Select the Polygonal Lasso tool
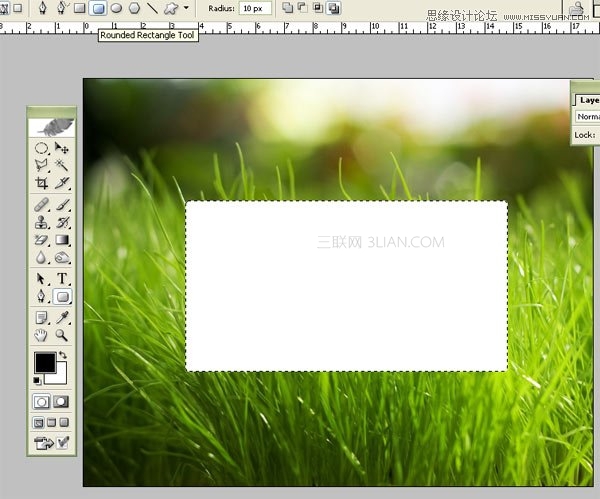Screen dimensions: 600x499 pos(42,165)
